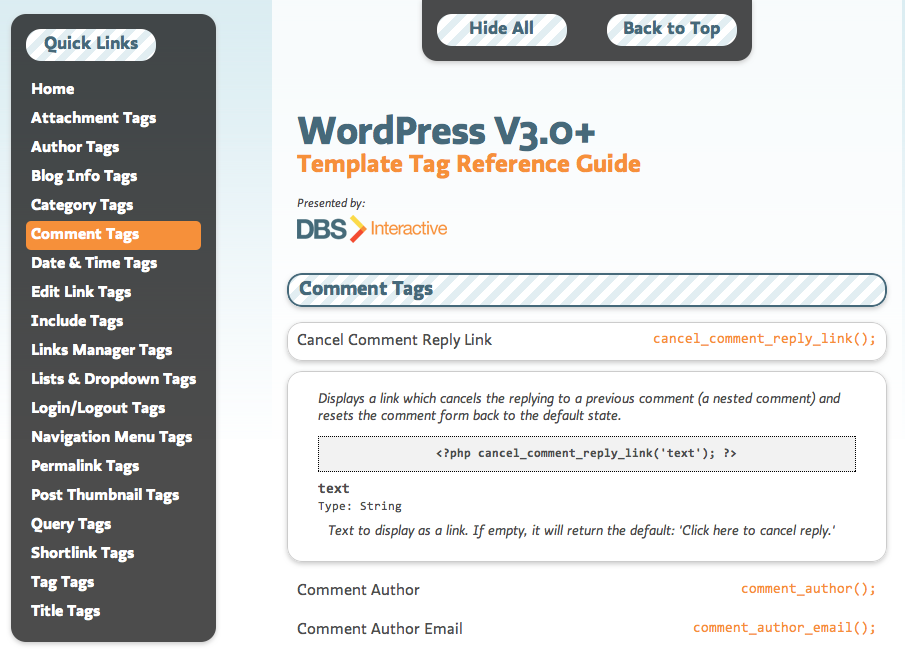Open Category Tags section
Screen dimensions: 905x651
point(82,205)
